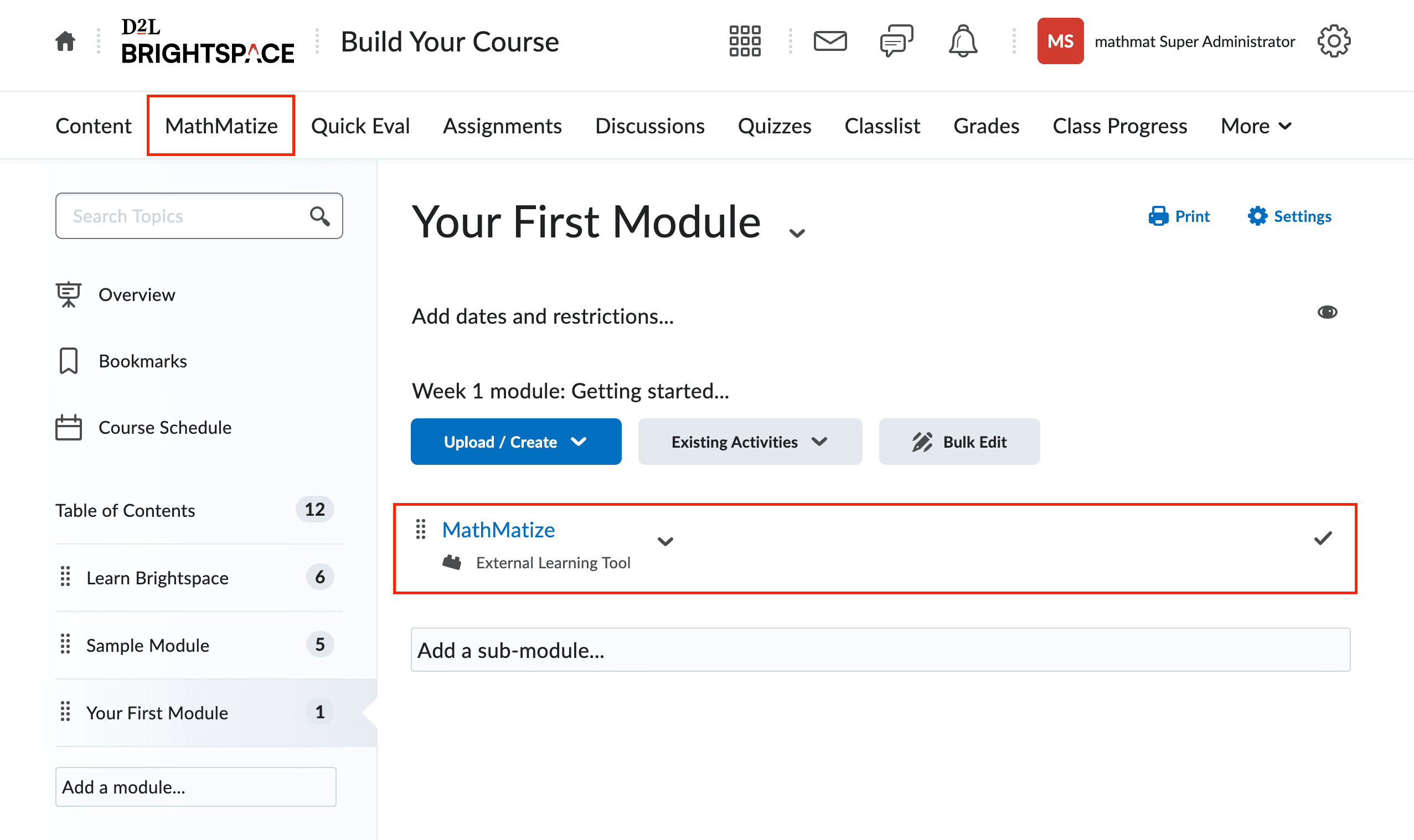The height and width of the screenshot is (840, 1414).
Task: Open the Sample Module entry
Action: tap(148, 645)
